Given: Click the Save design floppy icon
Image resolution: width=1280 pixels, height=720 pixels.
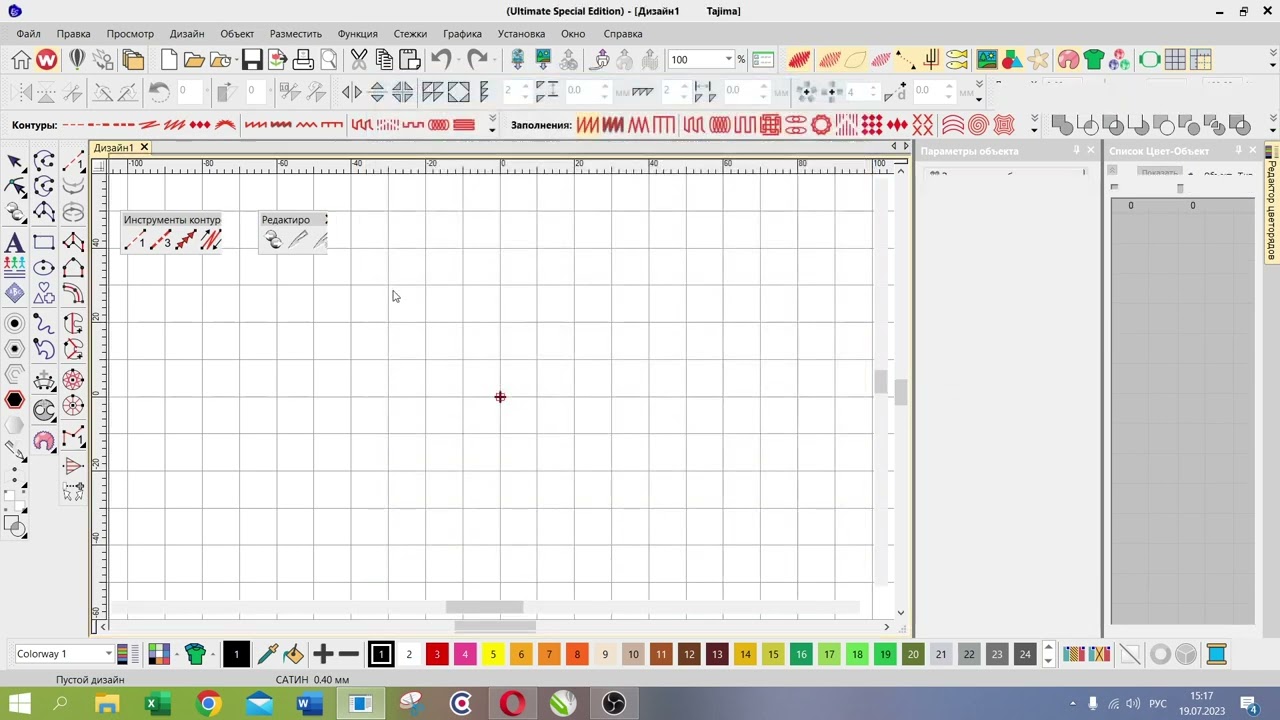Looking at the screenshot, I should [252, 60].
